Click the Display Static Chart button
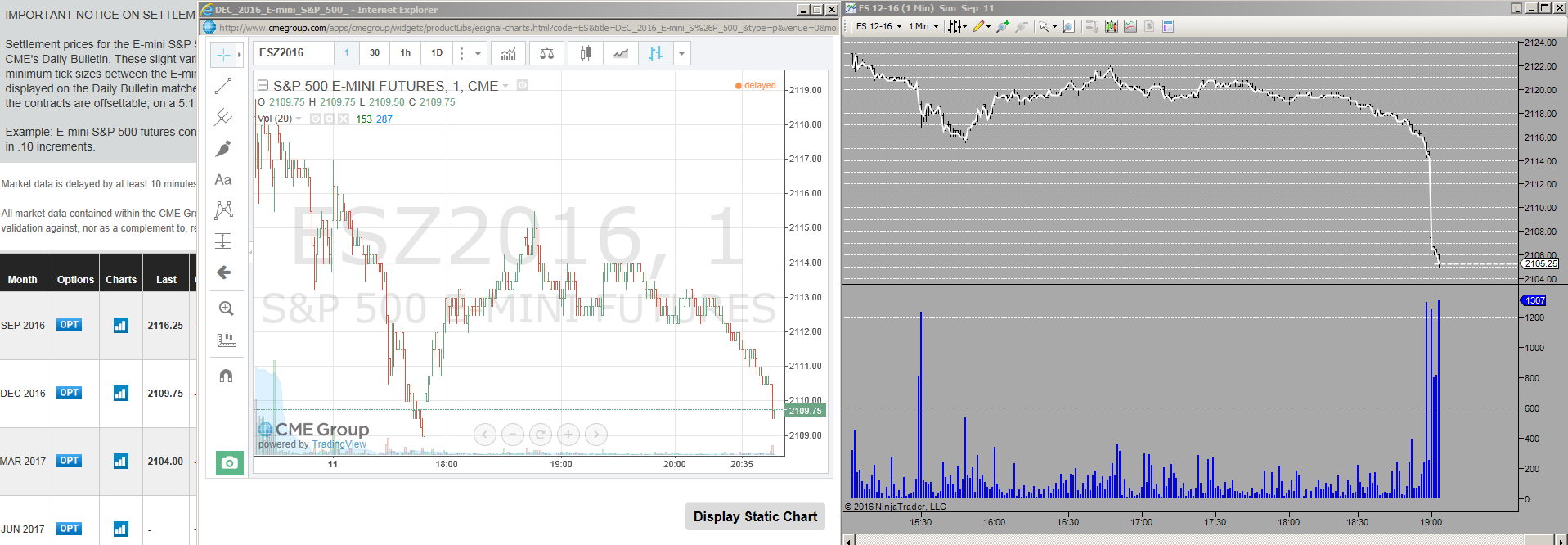Viewport: 1568px width, 545px height. 755,516
